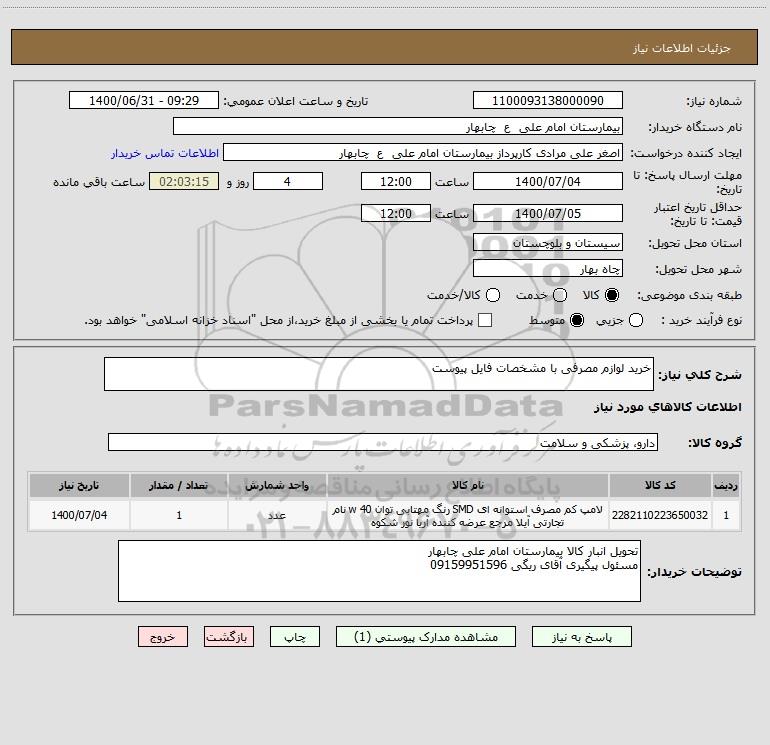The height and width of the screenshot is (745, 770).
Task: Open اطلاعات تماس خریدار link
Action: click(165, 153)
